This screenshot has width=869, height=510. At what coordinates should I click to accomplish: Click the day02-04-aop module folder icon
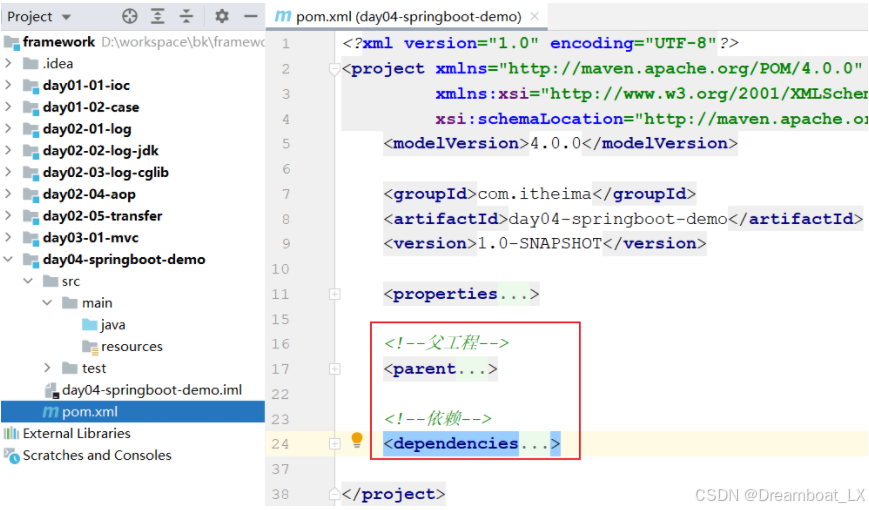pos(30,195)
